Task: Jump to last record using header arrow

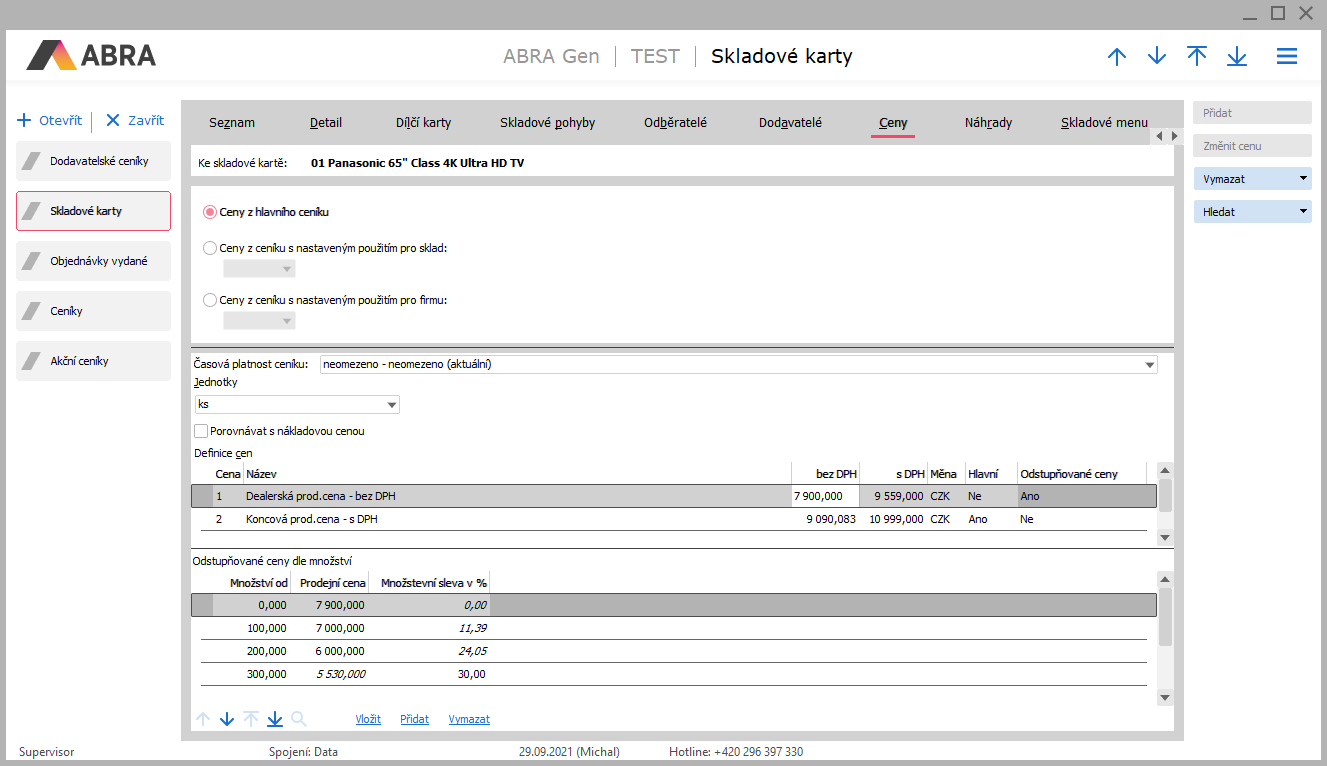Action: coord(1237,57)
